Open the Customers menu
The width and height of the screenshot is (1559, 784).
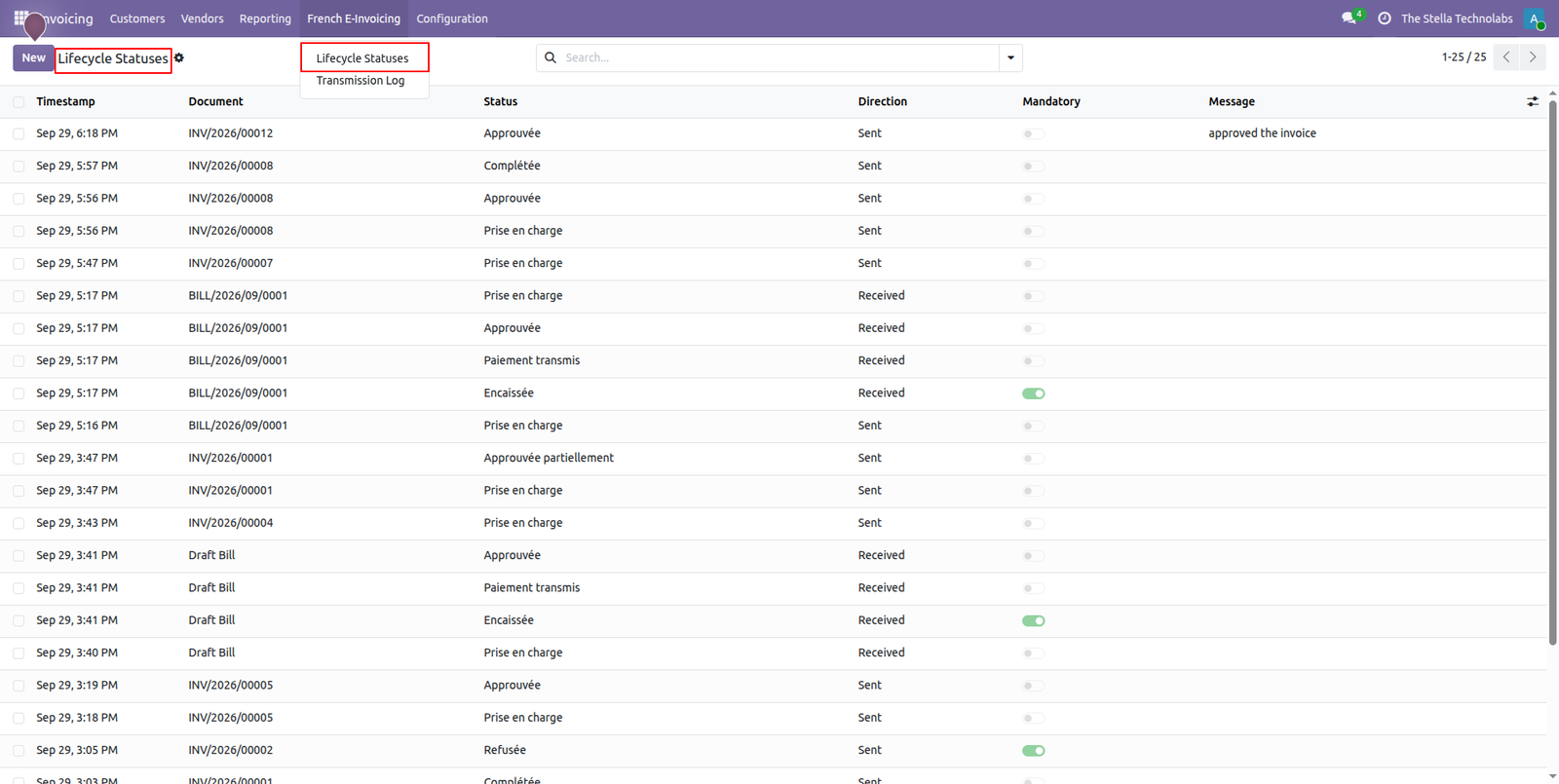click(137, 19)
